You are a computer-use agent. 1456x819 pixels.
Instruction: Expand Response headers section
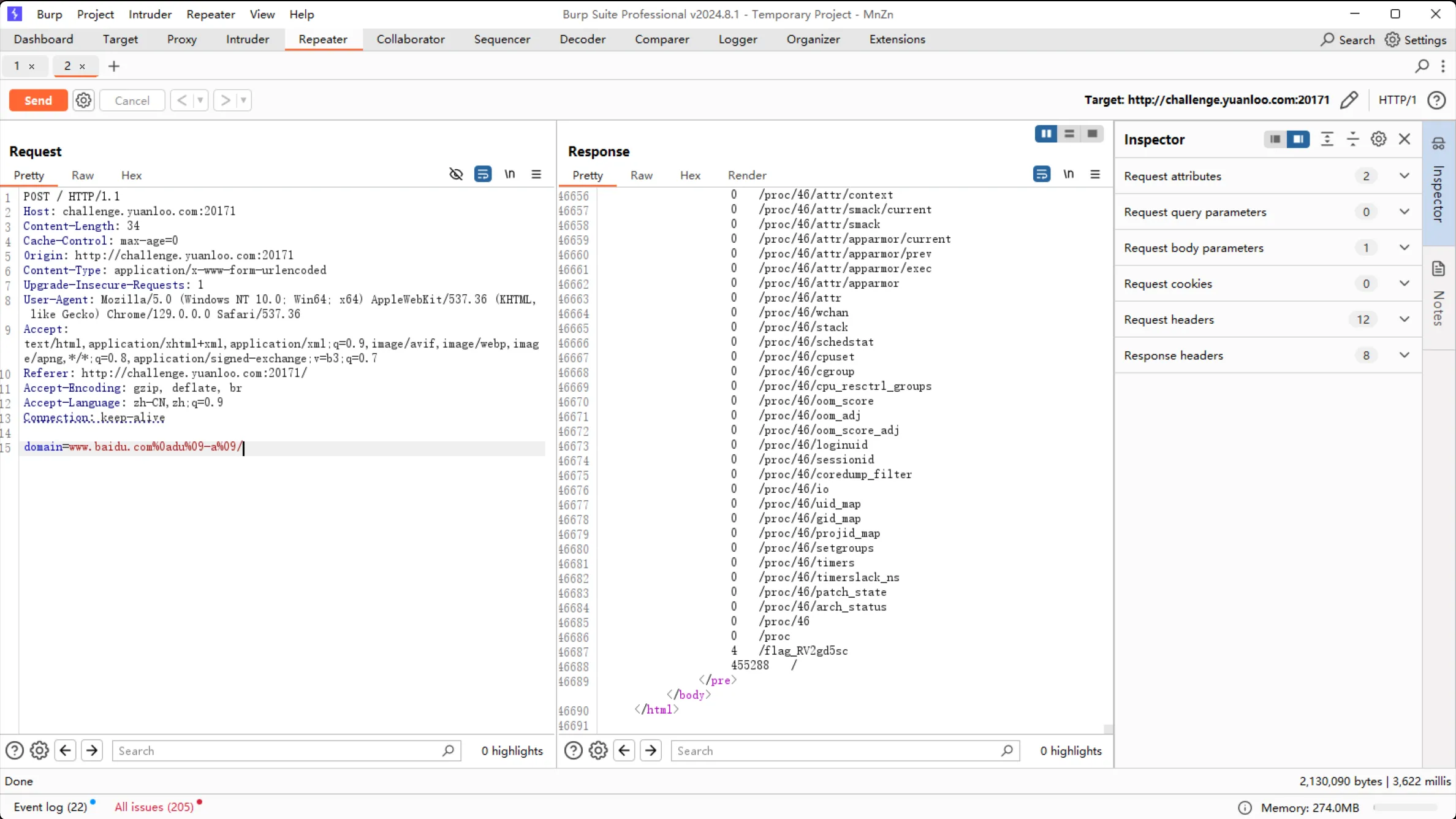pyautogui.click(x=1404, y=356)
